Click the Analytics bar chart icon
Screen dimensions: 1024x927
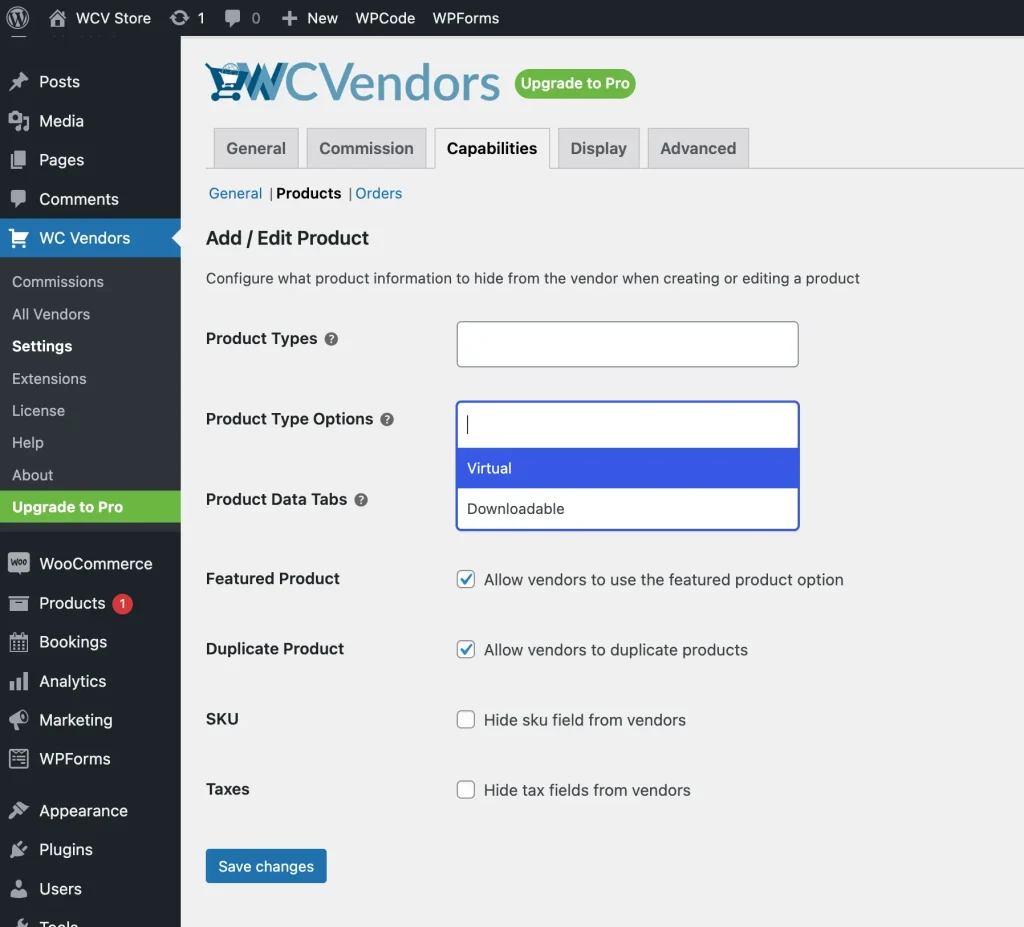point(19,681)
